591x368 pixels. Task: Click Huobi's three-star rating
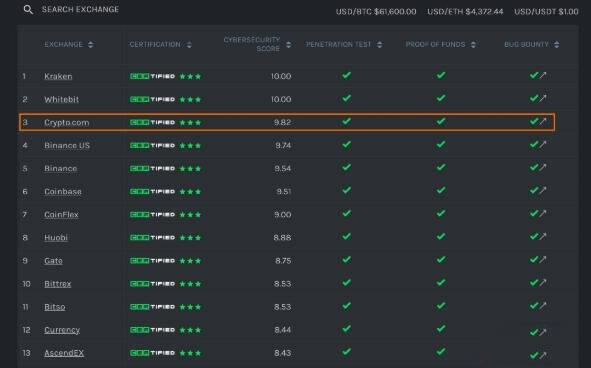pyautogui.click(x=190, y=238)
